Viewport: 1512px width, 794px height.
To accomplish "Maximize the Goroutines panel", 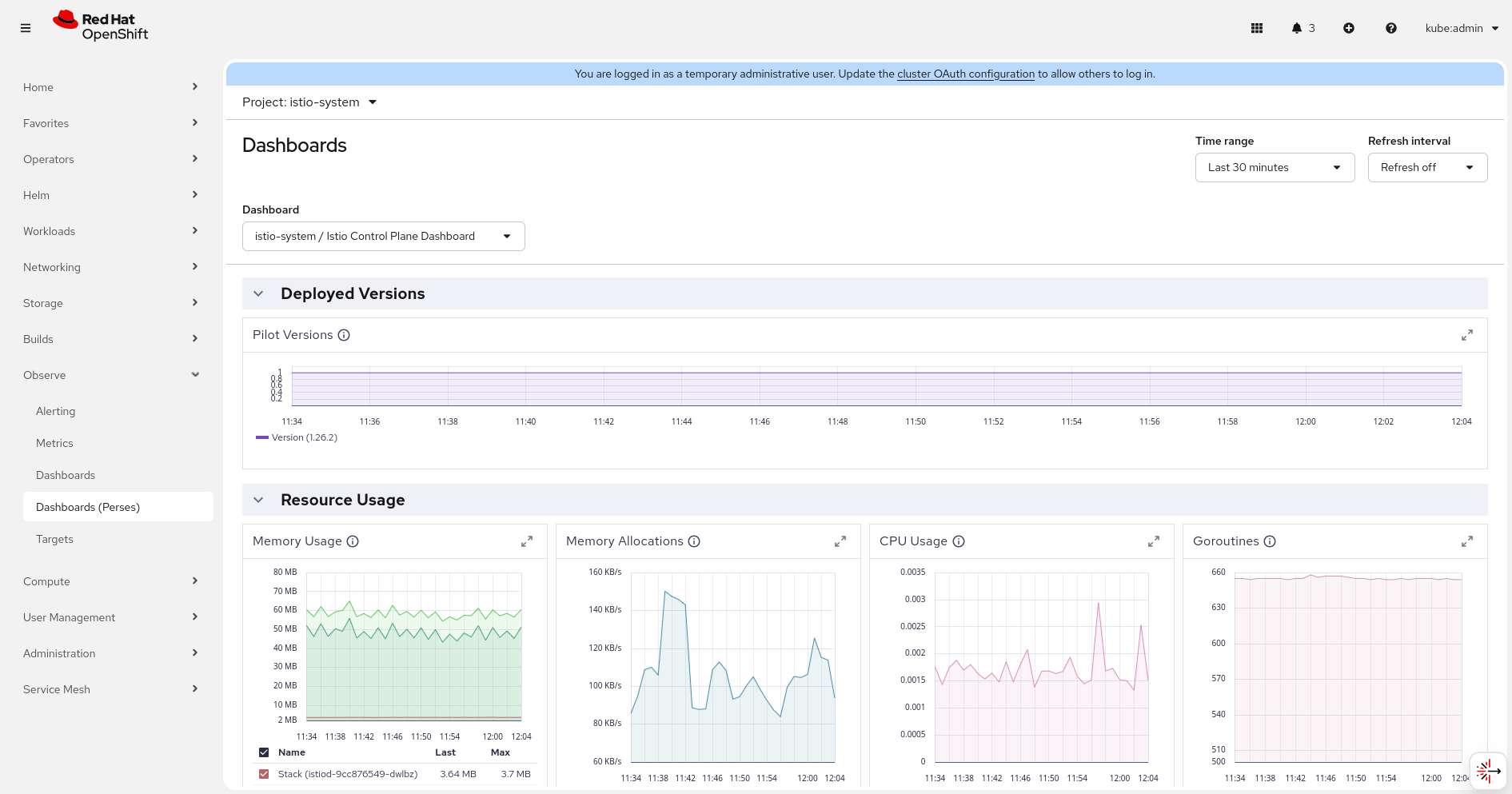I will [1466, 541].
